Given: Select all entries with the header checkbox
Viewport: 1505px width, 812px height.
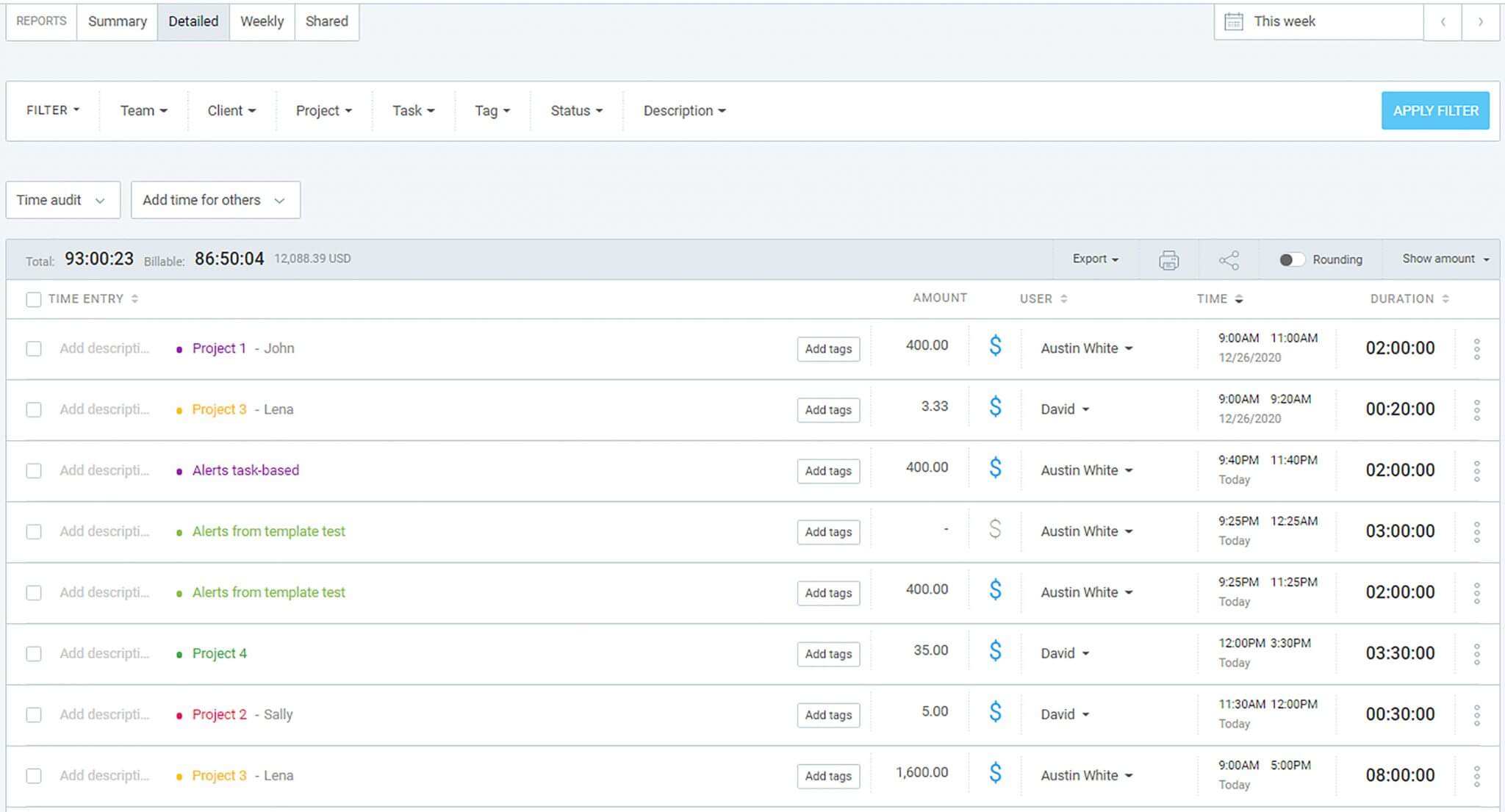Looking at the screenshot, I should click(x=33, y=299).
